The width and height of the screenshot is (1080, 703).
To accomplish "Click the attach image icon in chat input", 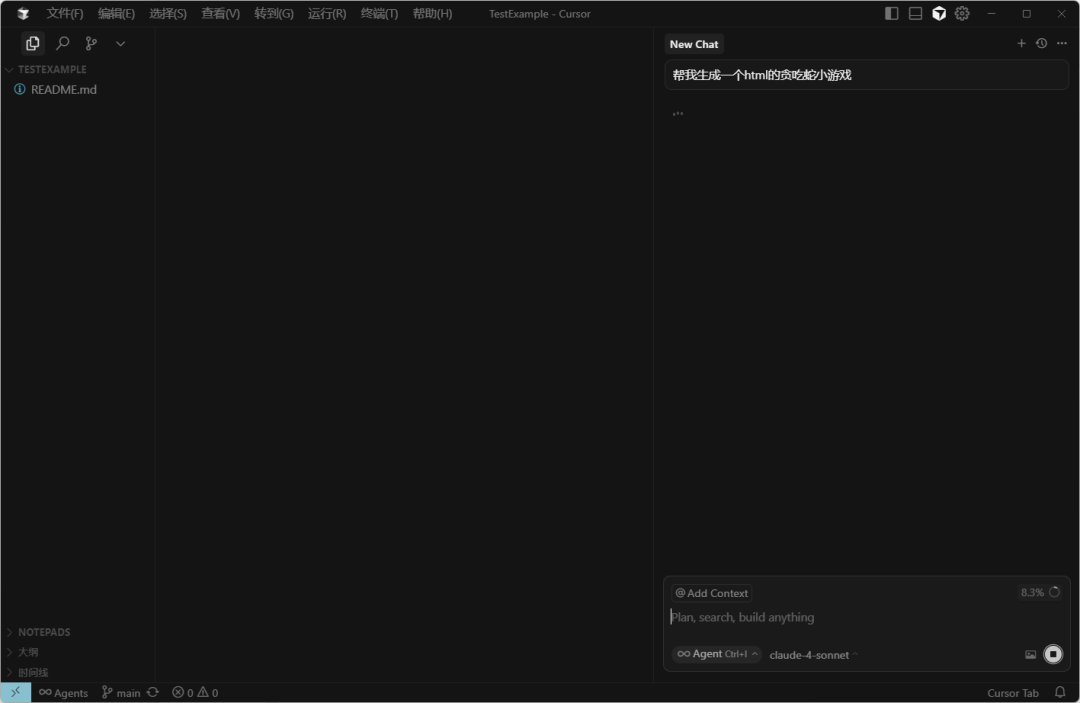I will 1030,655.
